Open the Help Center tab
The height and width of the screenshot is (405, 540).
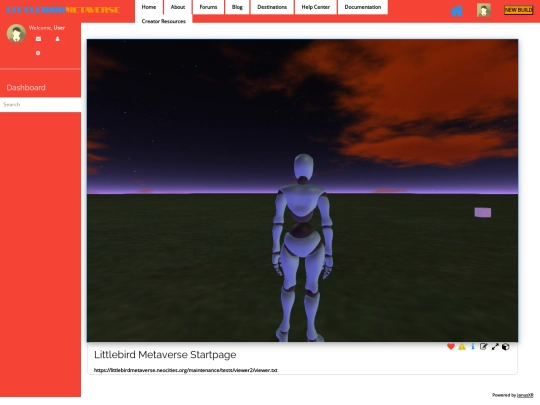[x=315, y=7]
